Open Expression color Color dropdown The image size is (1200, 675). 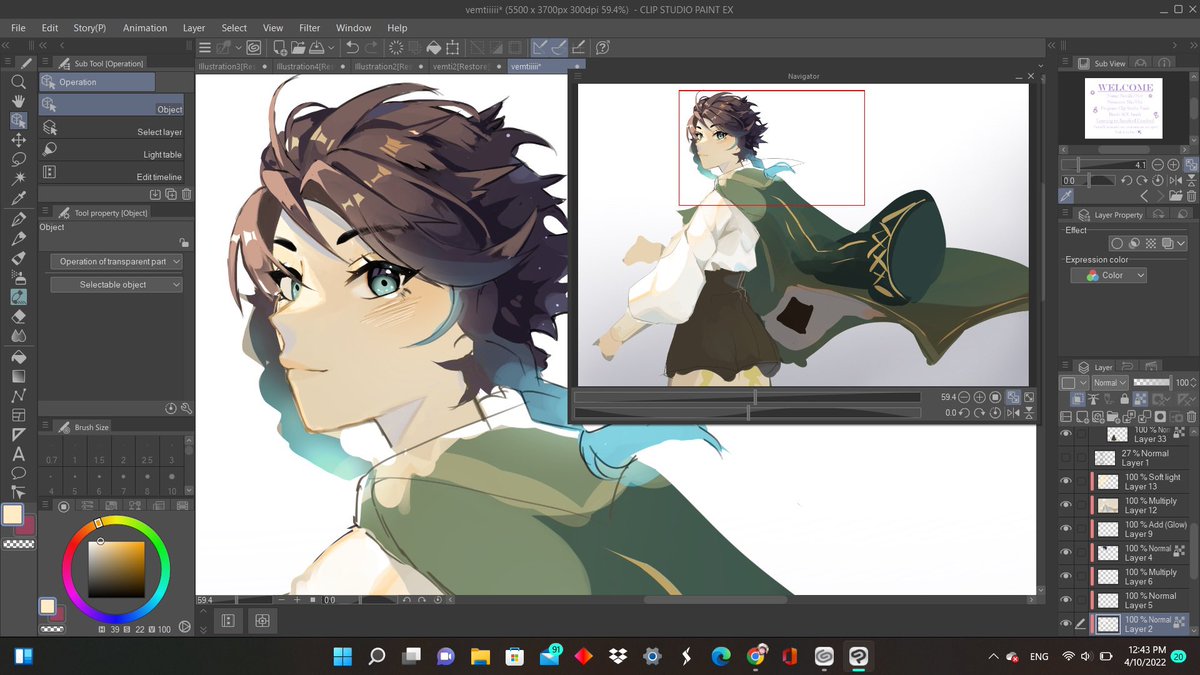pyautogui.click(x=1108, y=275)
